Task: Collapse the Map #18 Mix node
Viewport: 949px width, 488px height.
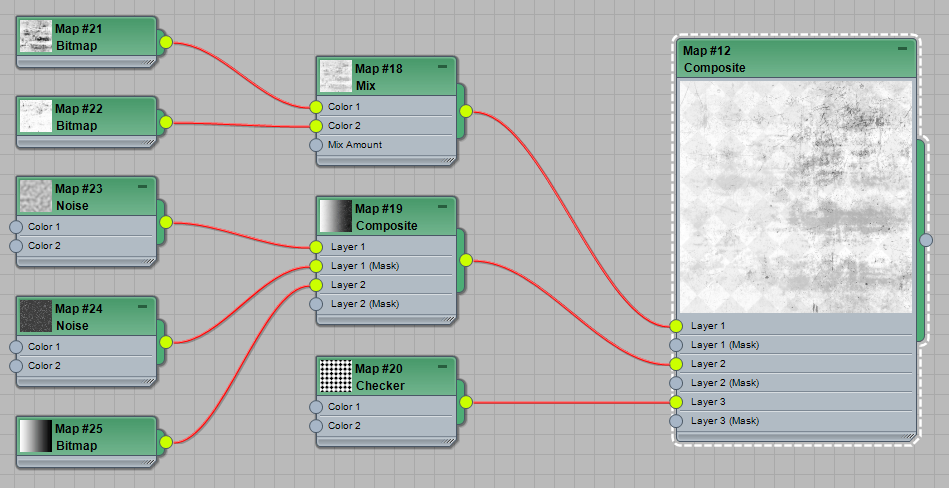Action: (x=442, y=67)
